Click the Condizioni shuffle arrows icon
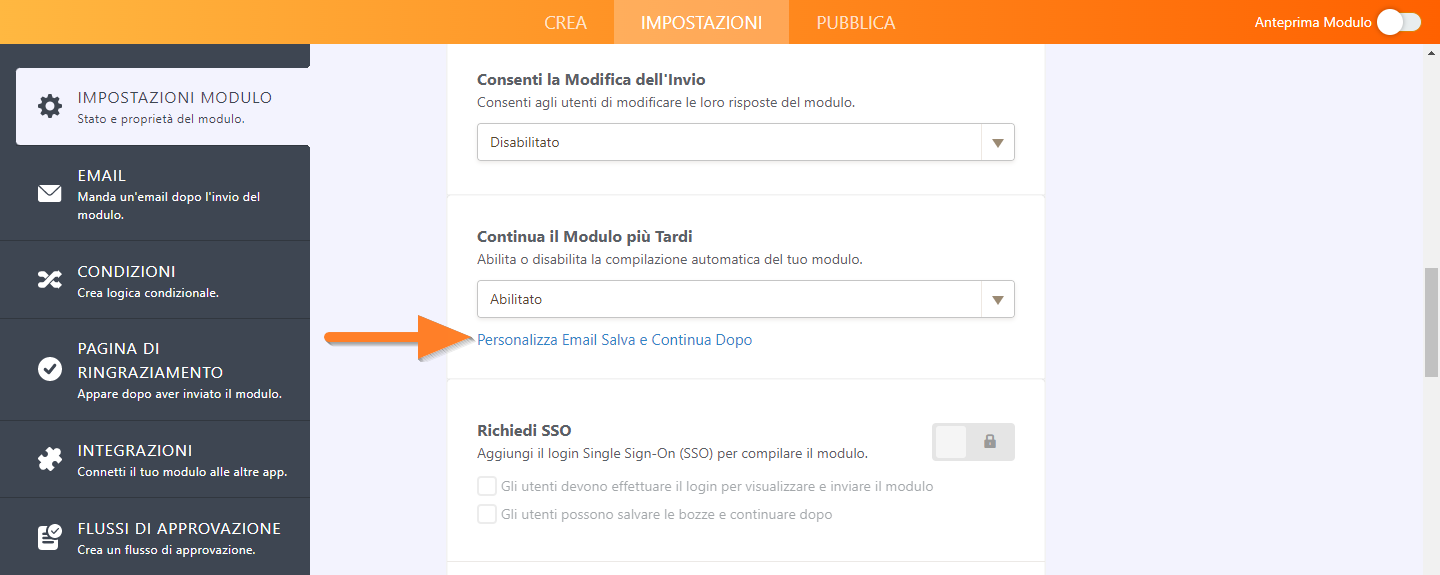Viewport: 1440px width, 575px height. point(49,280)
